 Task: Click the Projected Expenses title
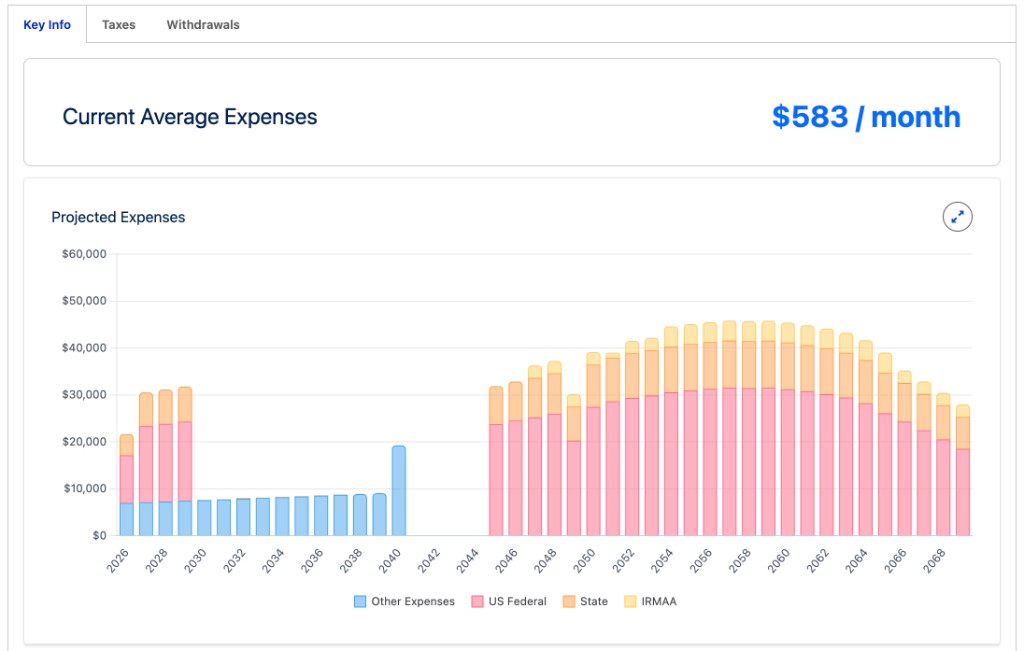click(118, 217)
